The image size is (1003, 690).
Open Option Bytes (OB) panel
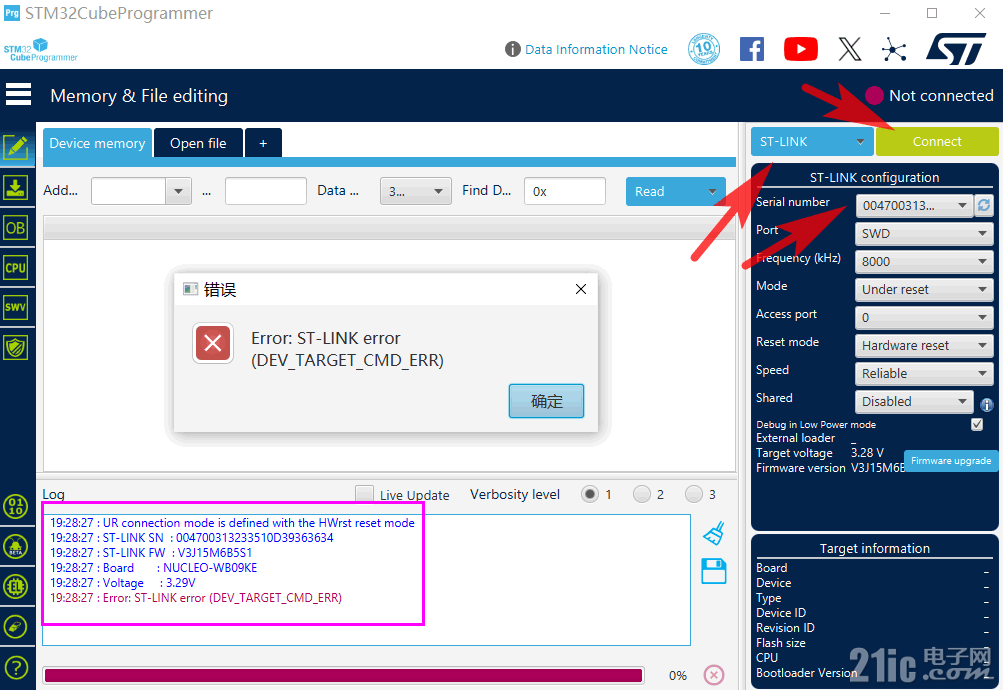(16, 228)
